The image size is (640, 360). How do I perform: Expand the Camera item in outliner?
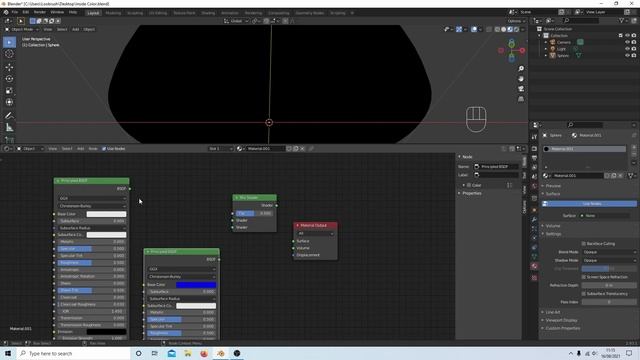(546, 42)
